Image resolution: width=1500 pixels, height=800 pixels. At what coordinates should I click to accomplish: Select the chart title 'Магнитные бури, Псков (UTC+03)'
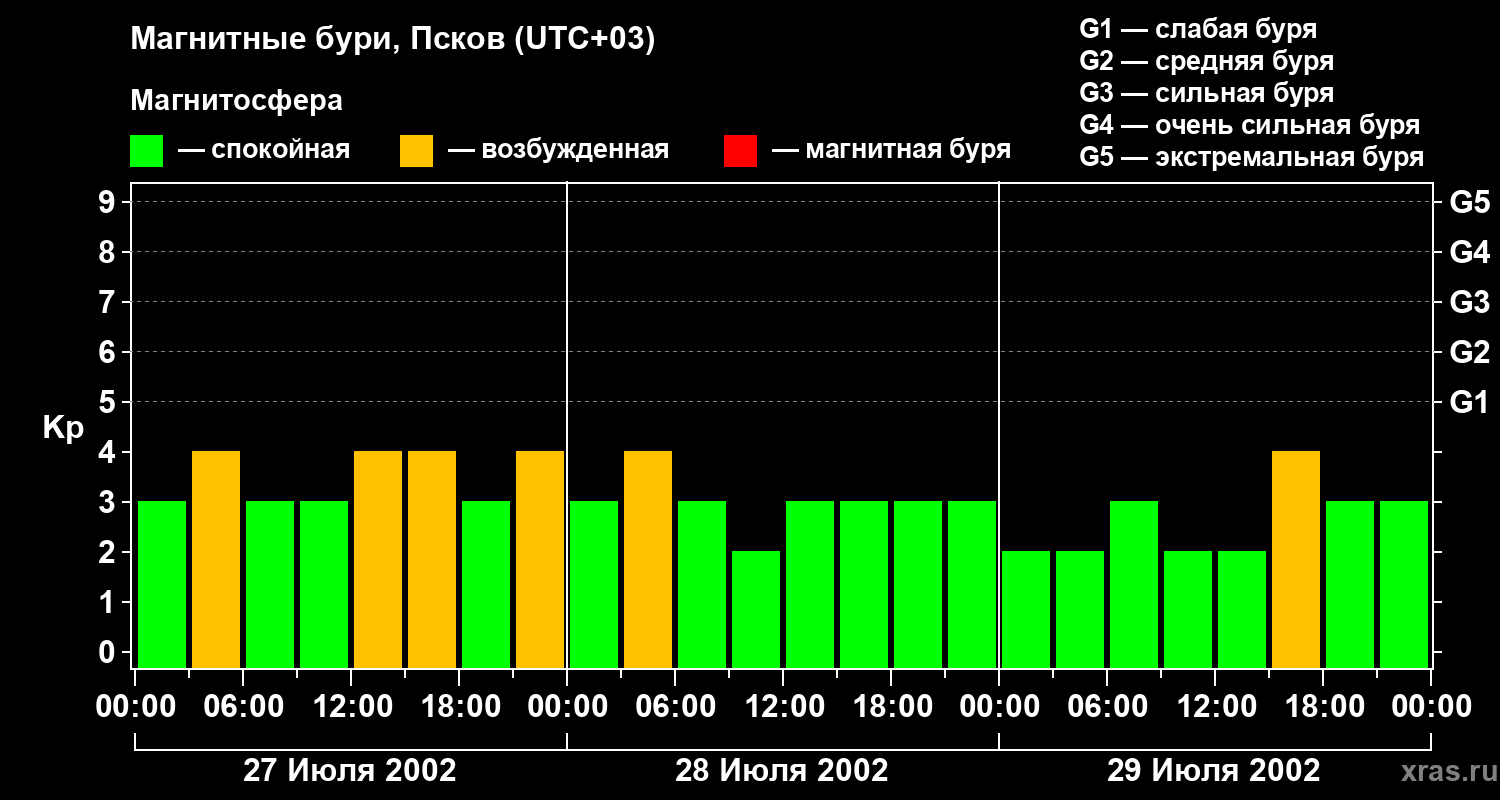(x=393, y=40)
